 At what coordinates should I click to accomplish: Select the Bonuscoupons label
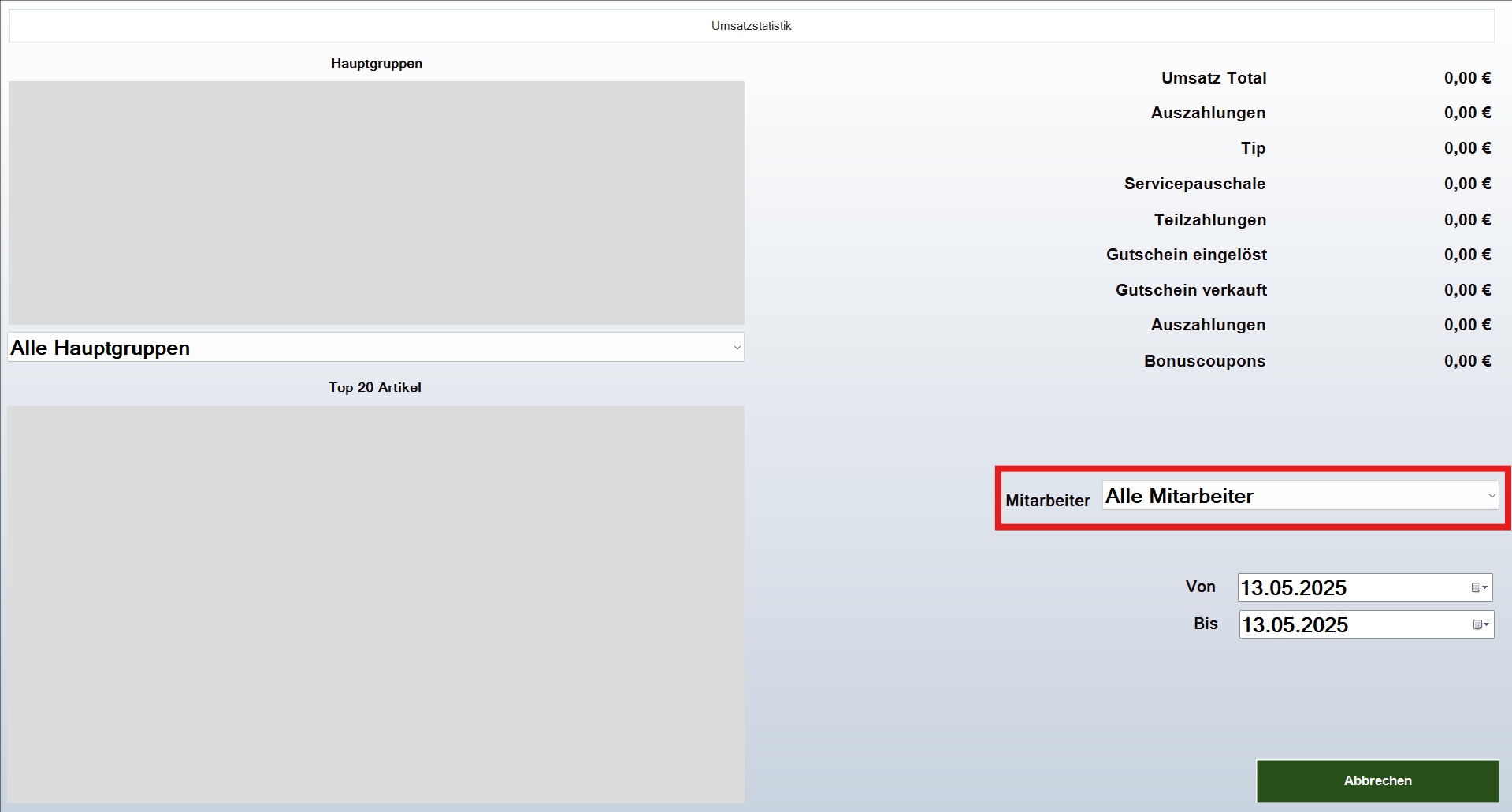pyautogui.click(x=1204, y=361)
